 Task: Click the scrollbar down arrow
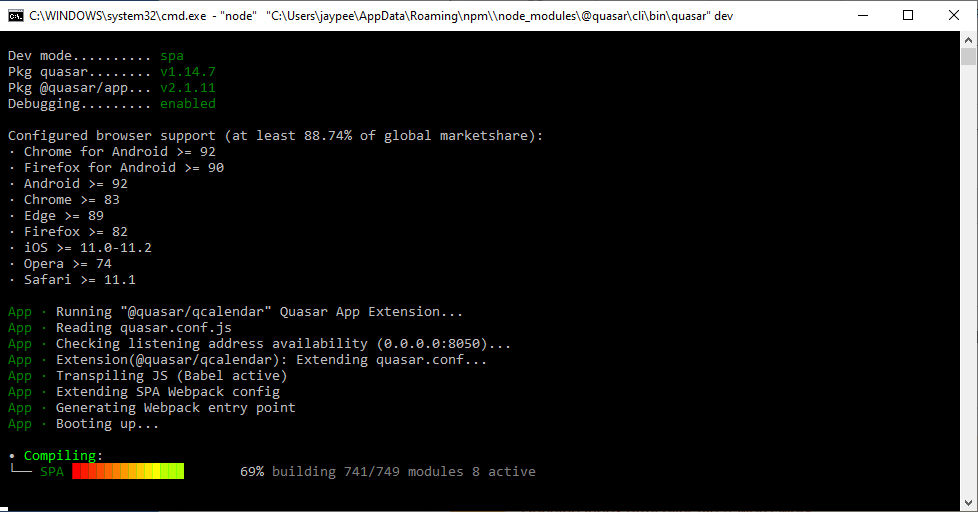968,502
